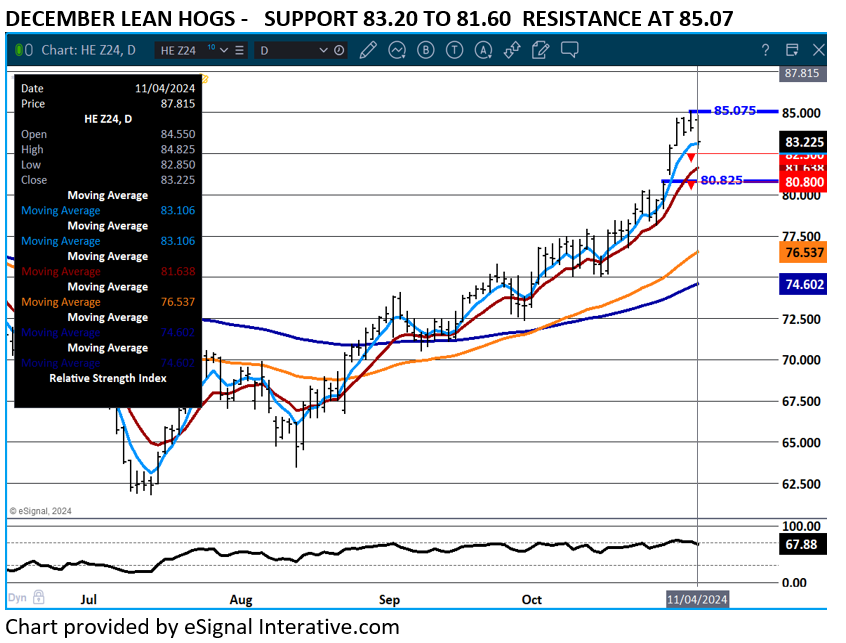The image size is (846, 643).
Task: Click the line chart studies icon
Action: click(397, 49)
